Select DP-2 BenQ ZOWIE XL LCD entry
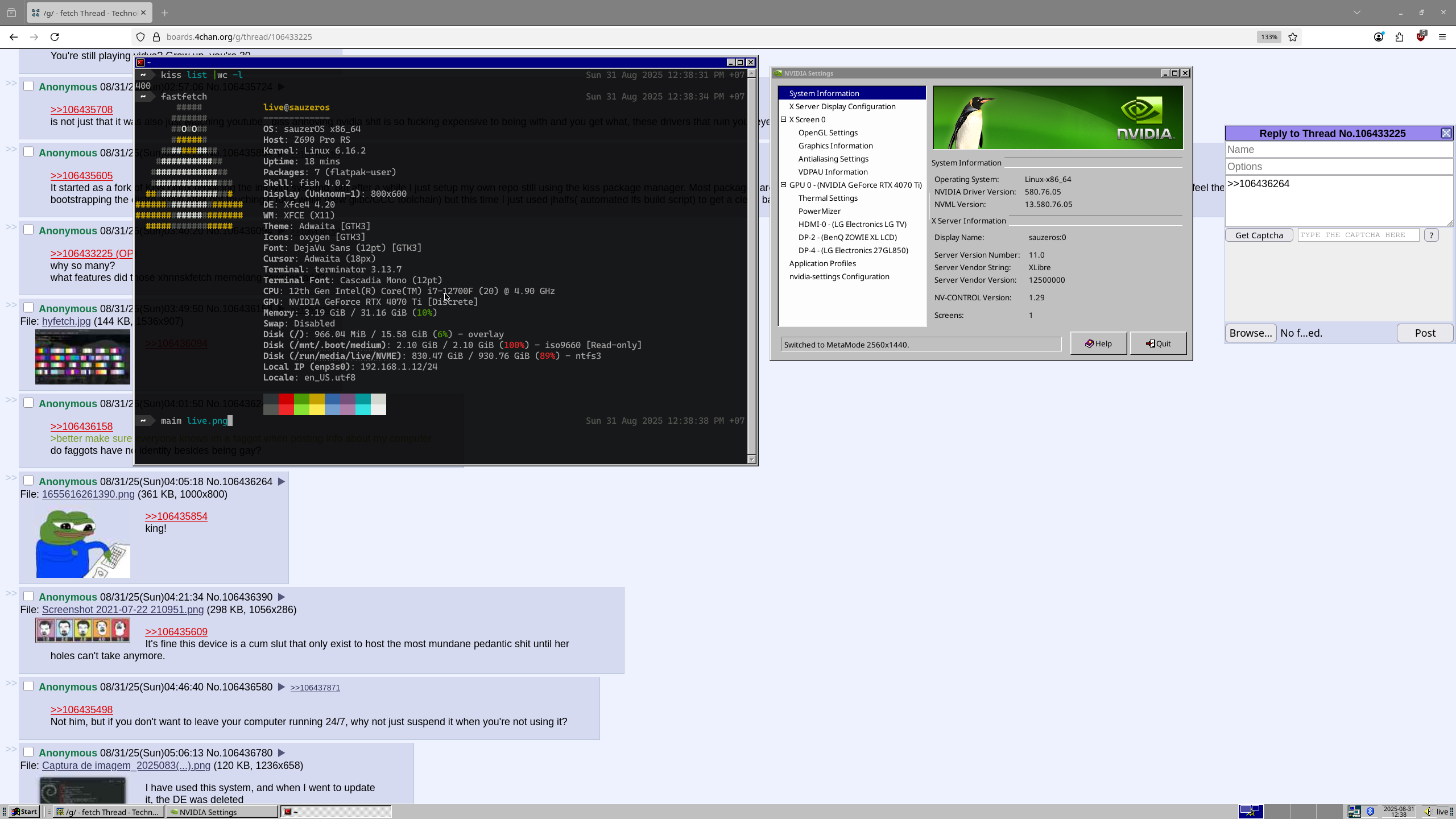Image resolution: width=1456 pixels, height=819 pixels. click(x=847, y=237)
